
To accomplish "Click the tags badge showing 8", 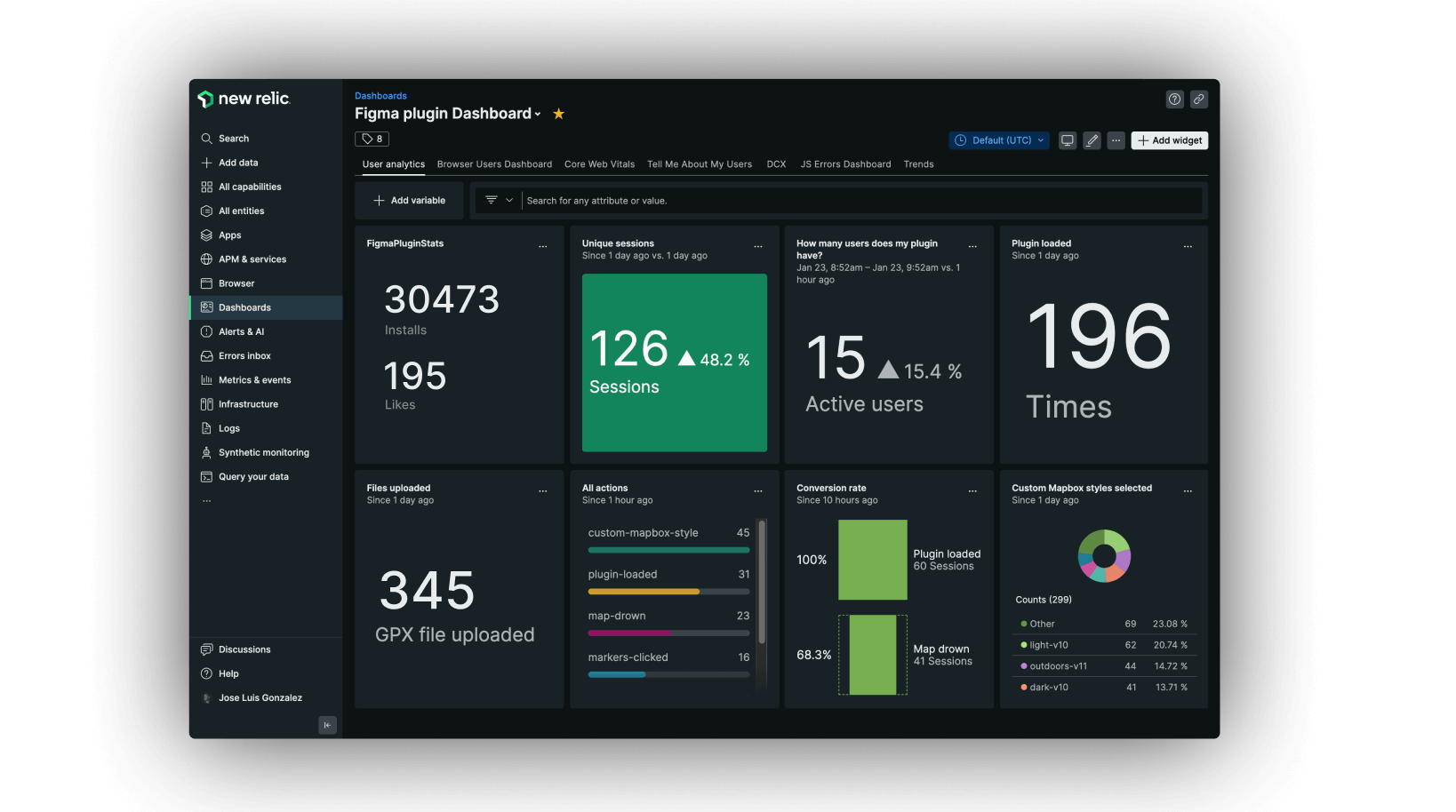I will [372, 139].
